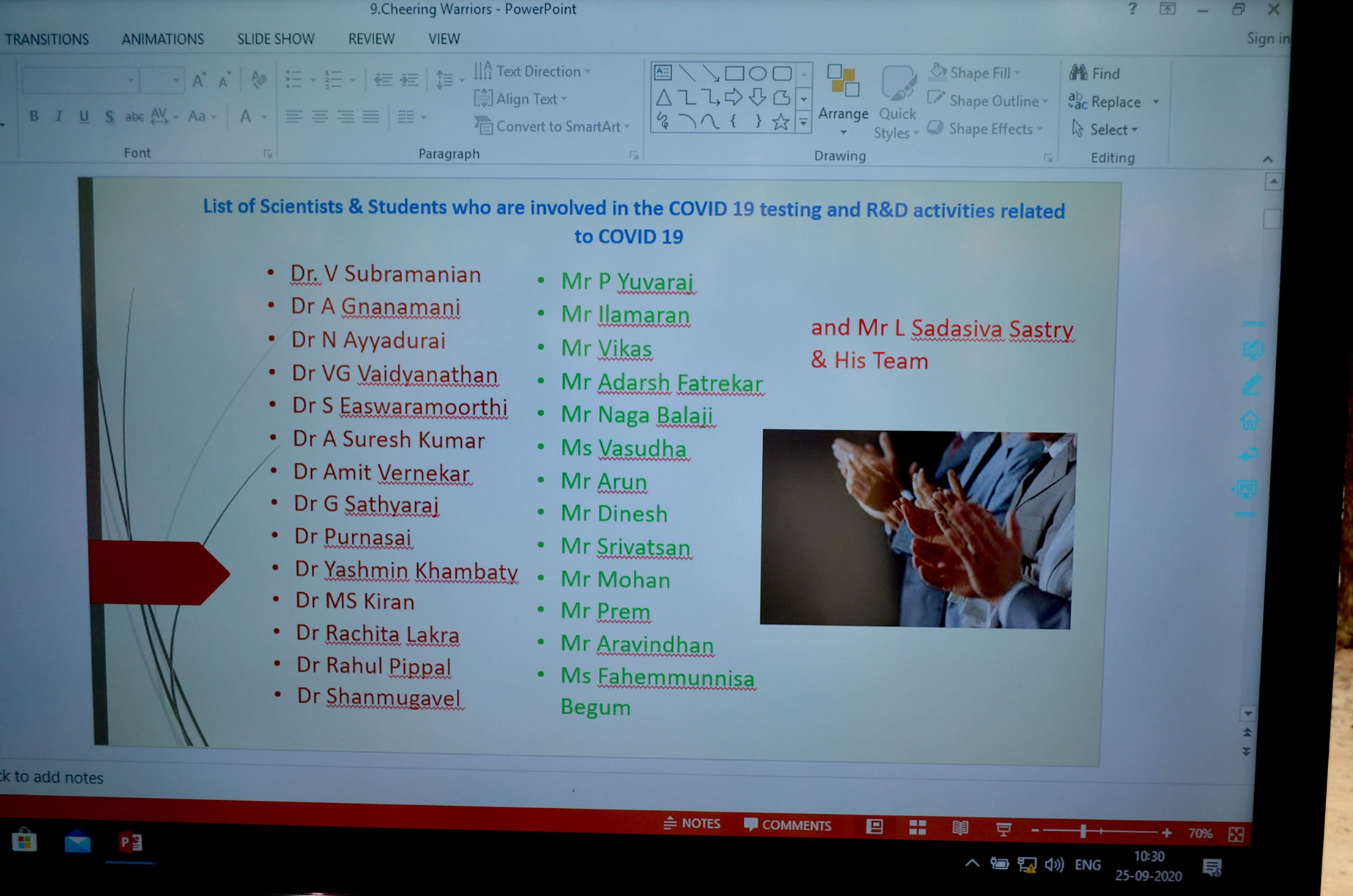The image size is (1353, 896).
Task: Click the COMMENTS button in status bar
Action: (x=788, y=825)
